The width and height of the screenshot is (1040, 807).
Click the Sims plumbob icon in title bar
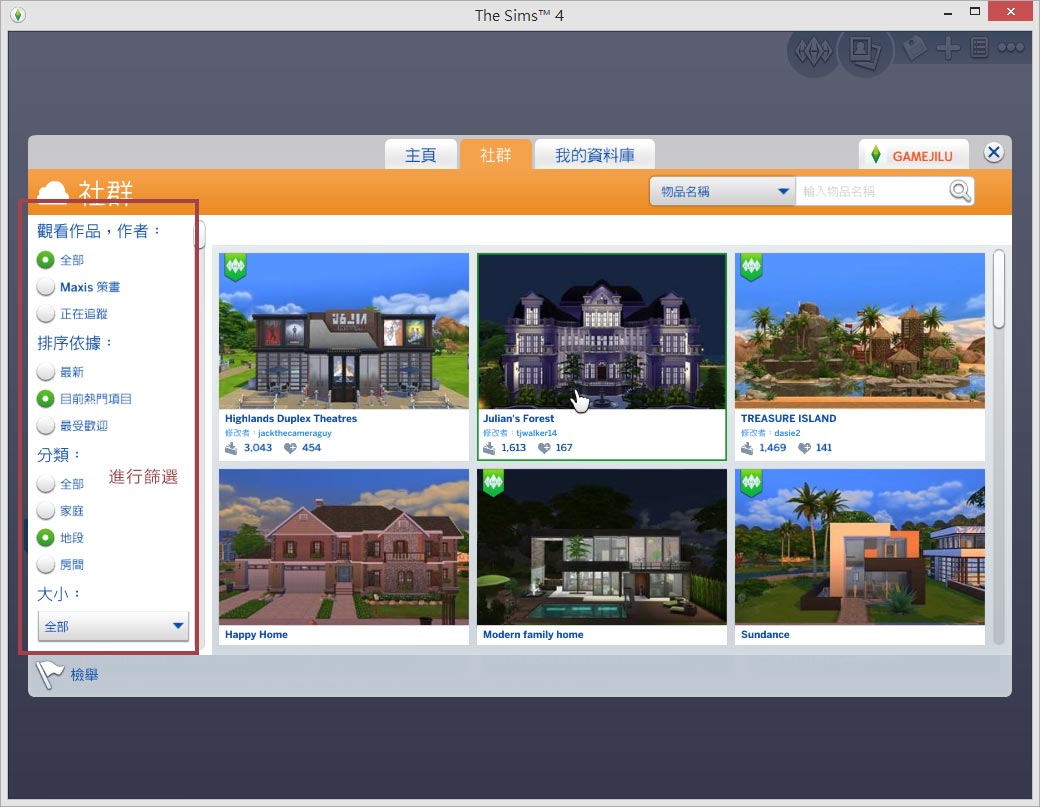click(18, 15)
